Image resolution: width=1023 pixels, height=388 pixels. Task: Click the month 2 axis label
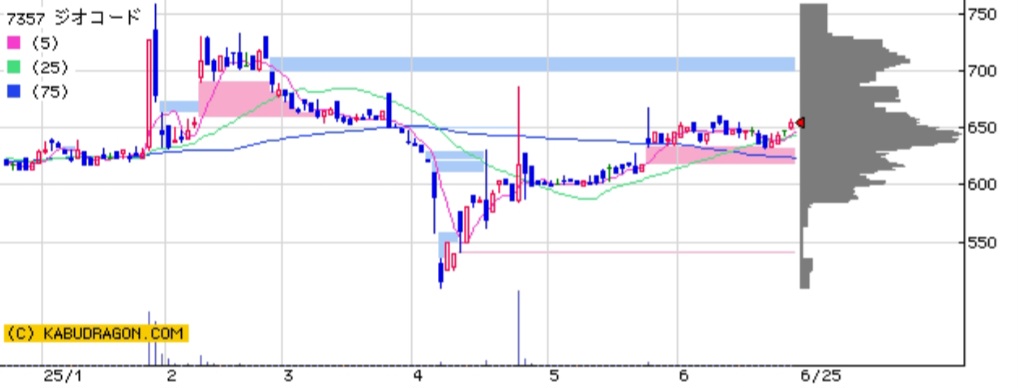172,376
